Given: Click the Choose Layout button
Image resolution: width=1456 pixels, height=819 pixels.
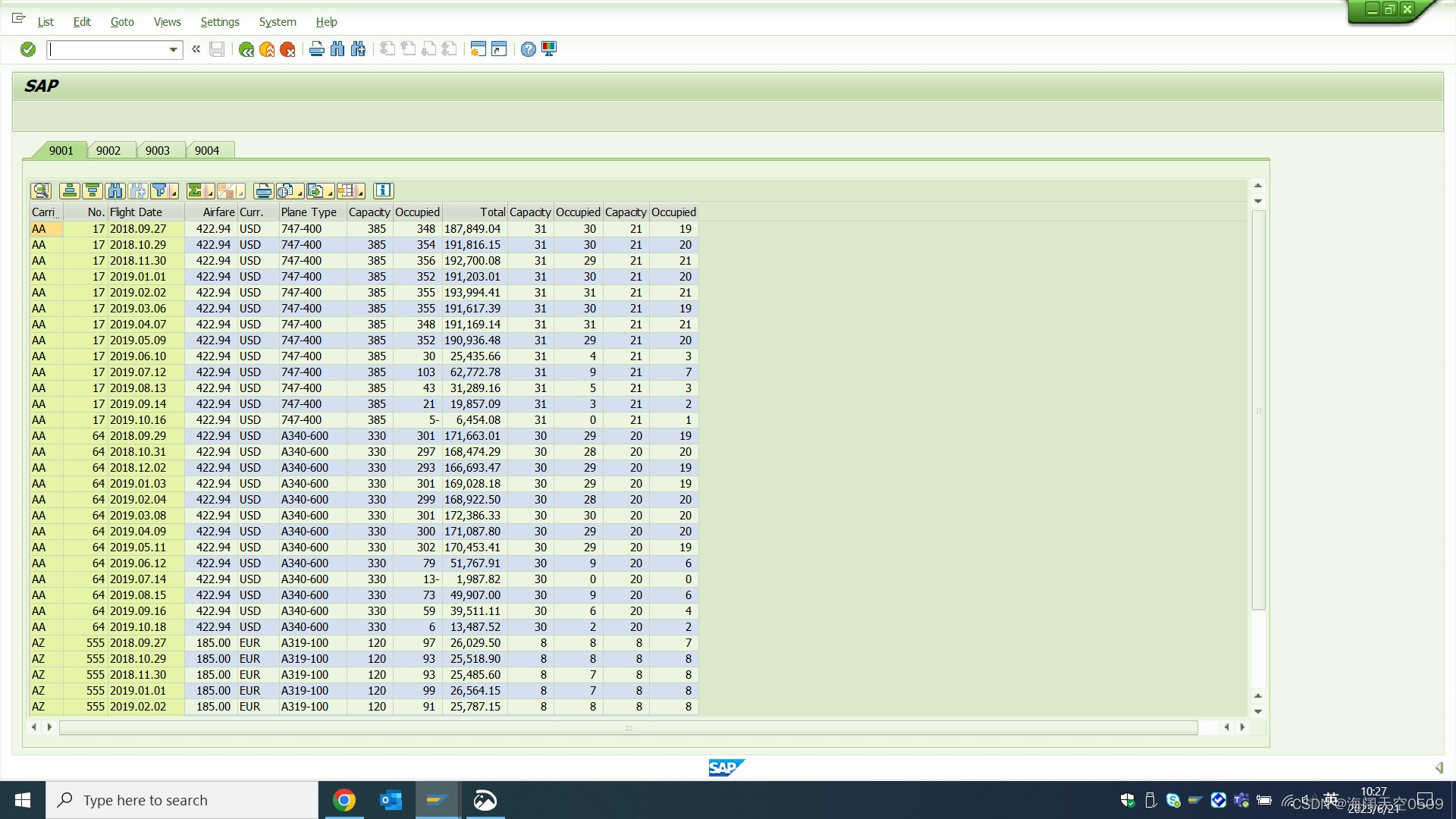Looking at the screenshot, I should pyautogui.click(x=348, y=190).
